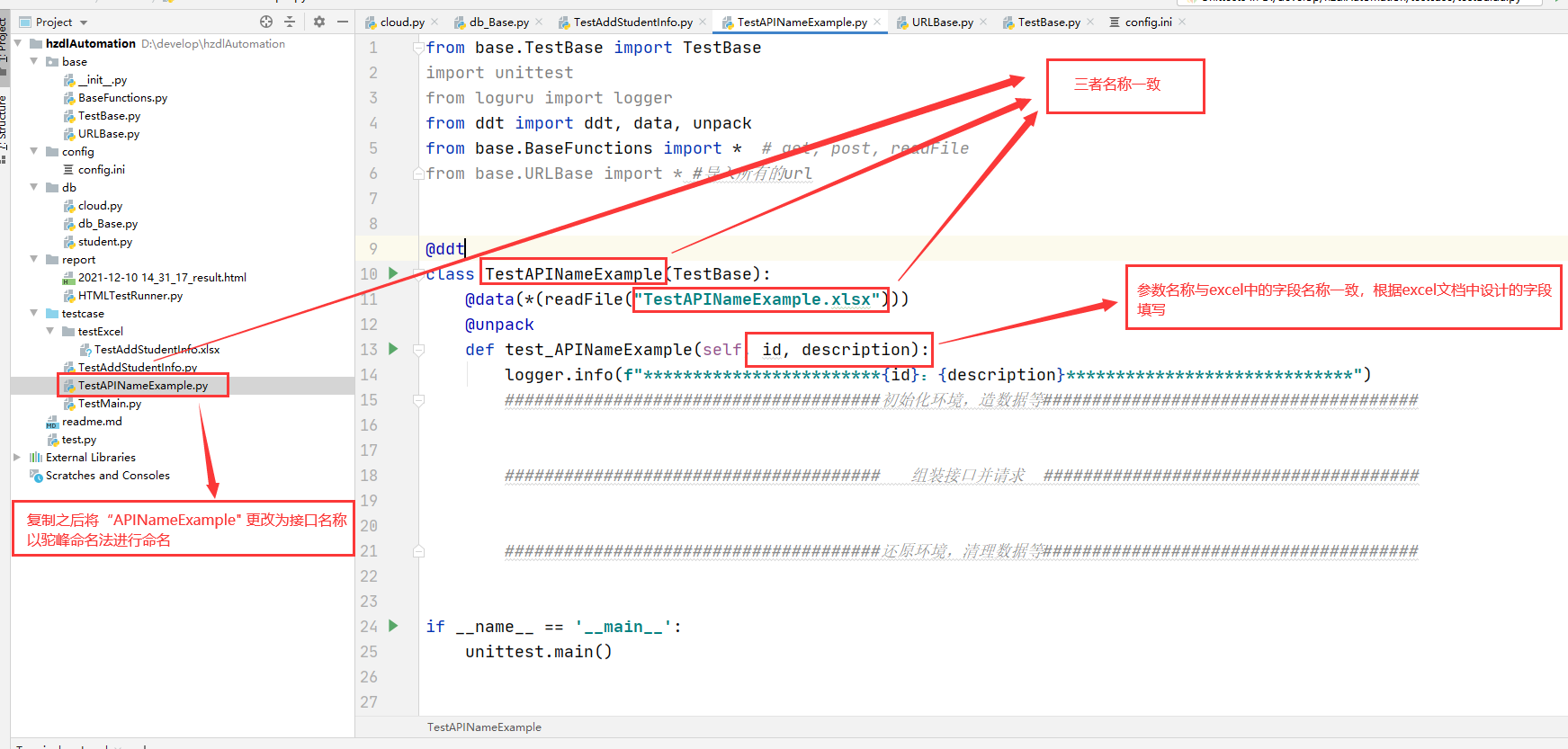Switch to the db_Base.py editor tab
This screenshot has height=749, width=1568.
pyautogui.click(x=499, y=22)
